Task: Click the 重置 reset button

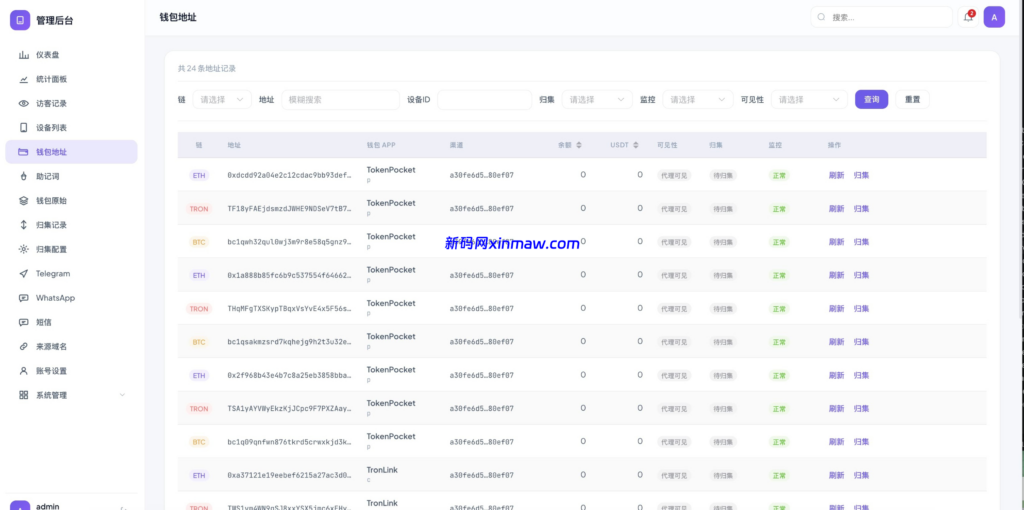Action: pos(912,100)
